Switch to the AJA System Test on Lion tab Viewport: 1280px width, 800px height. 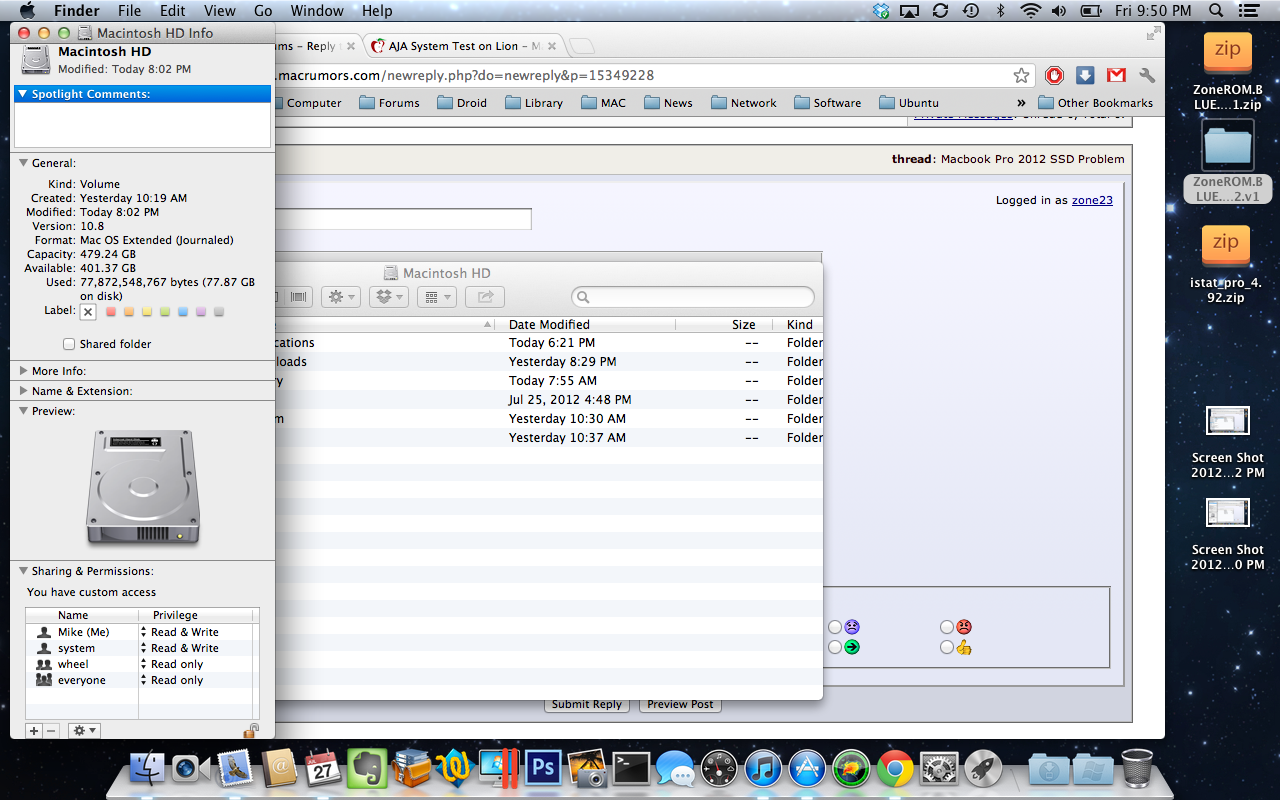tap(465, 46)
